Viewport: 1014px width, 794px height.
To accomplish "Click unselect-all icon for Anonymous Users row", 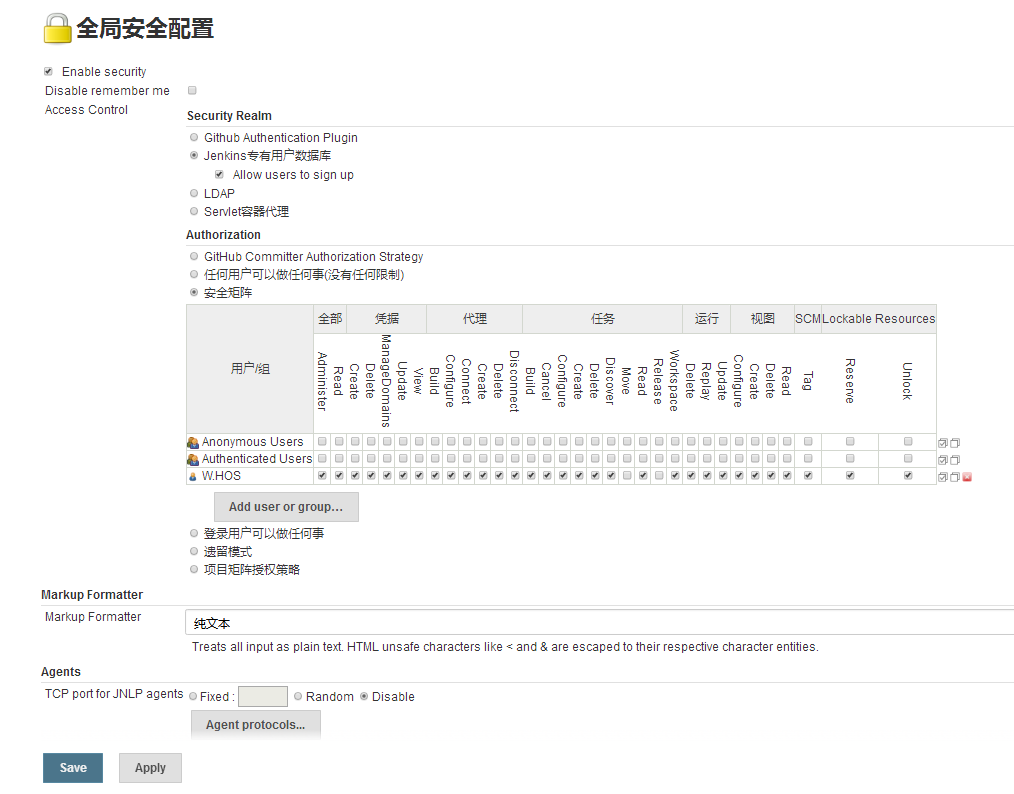I will (955, 442).
